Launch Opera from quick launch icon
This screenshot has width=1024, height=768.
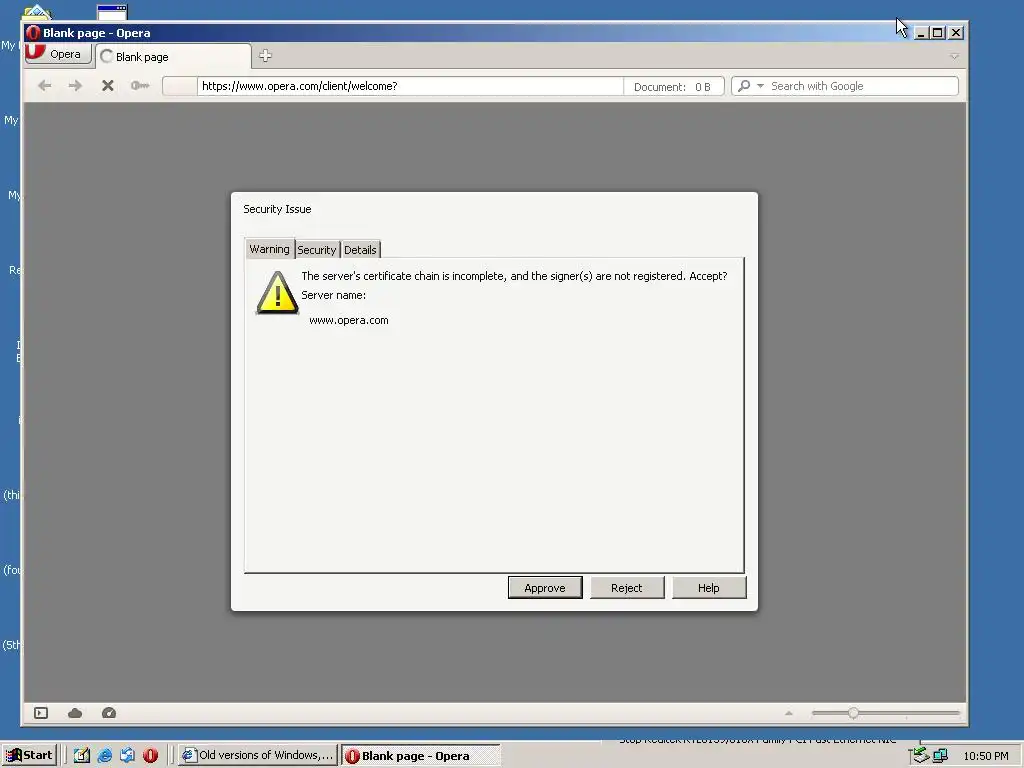tap(151, 756)
